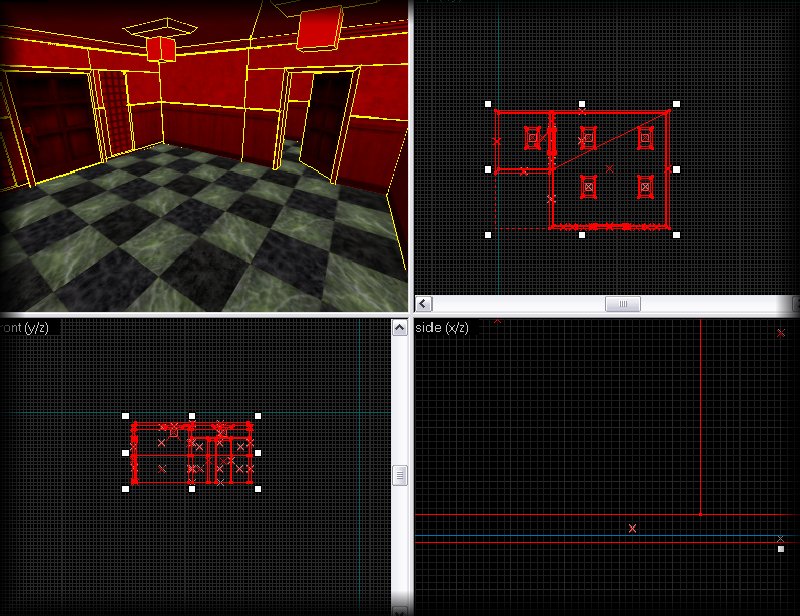800x616 pixels.
Task: Click the bottom-middle selection handle in top view
Action: (x=582, y=235)
